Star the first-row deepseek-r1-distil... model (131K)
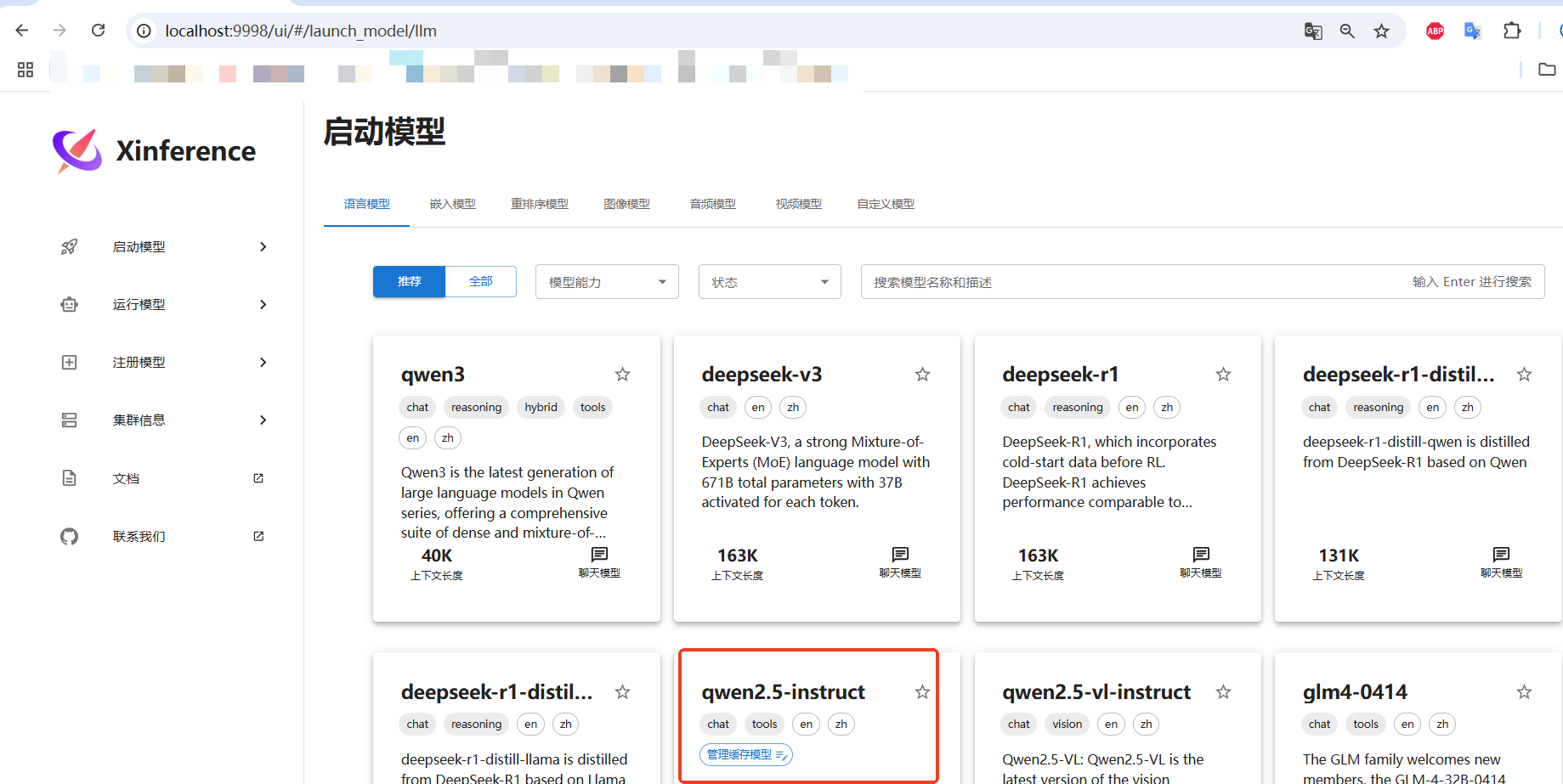The width and height of the screenshot is (1563, 784). [x=1525, y=375]
